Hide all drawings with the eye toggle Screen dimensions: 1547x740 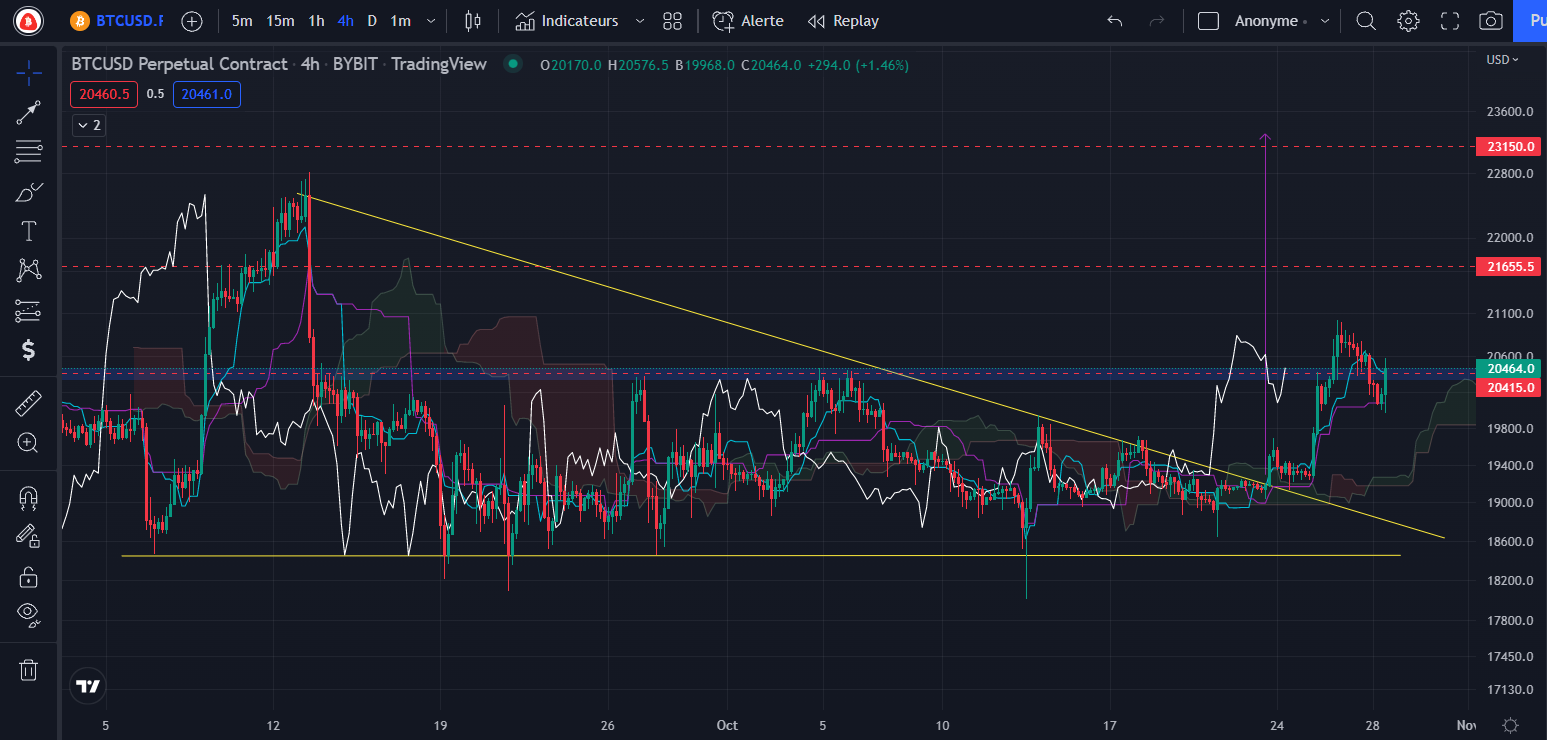tap(28, 614)
